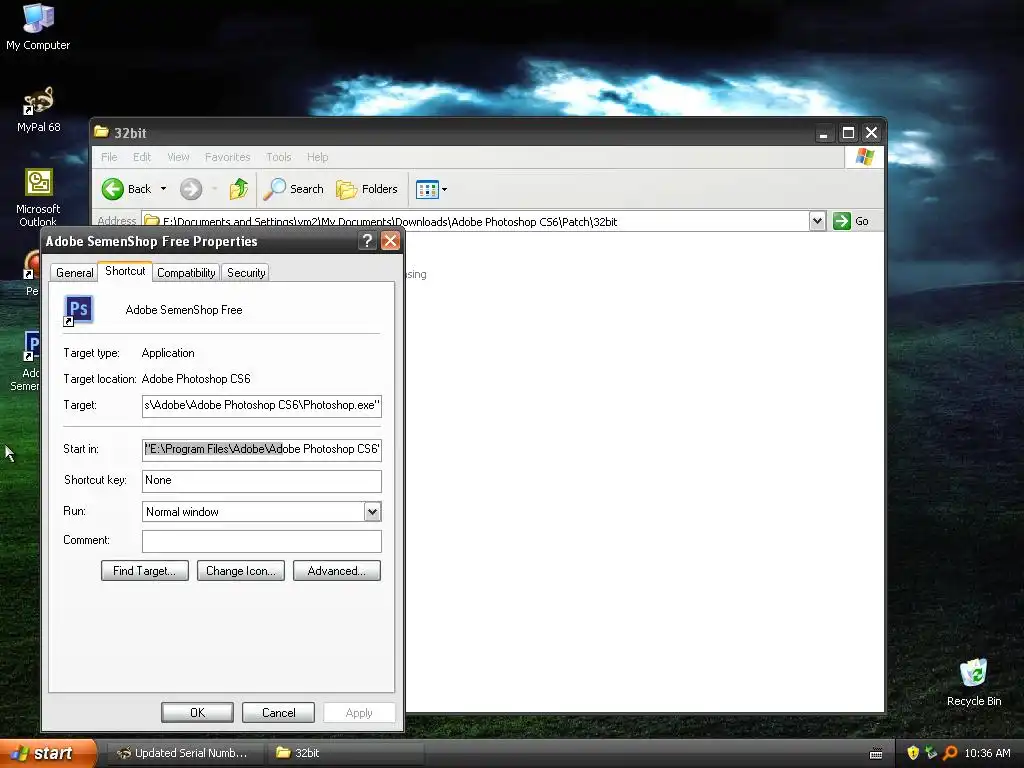Click the Start in field
This screenshot has height=768, width=1024.
262,449
